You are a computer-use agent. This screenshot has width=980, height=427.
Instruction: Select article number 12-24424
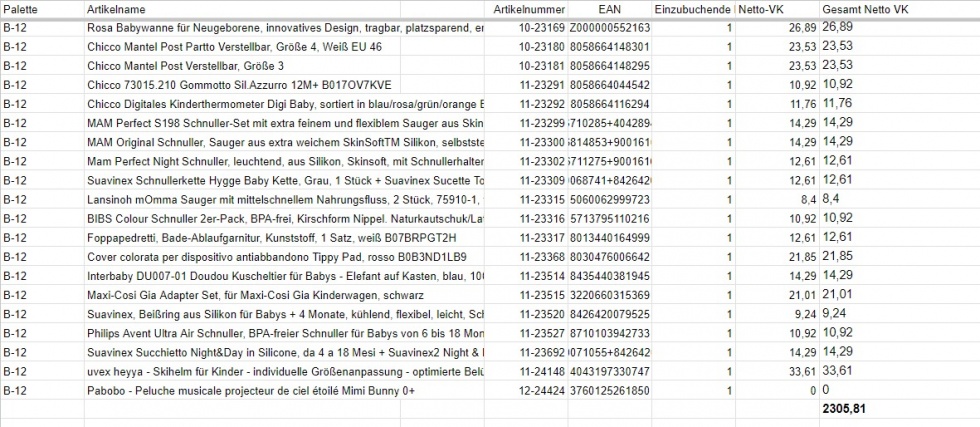[x=528, y=391]
